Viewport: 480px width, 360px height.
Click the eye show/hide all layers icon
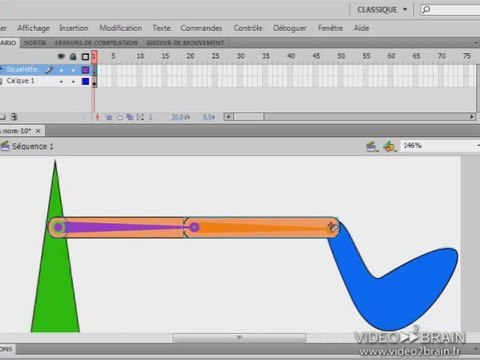61,56
